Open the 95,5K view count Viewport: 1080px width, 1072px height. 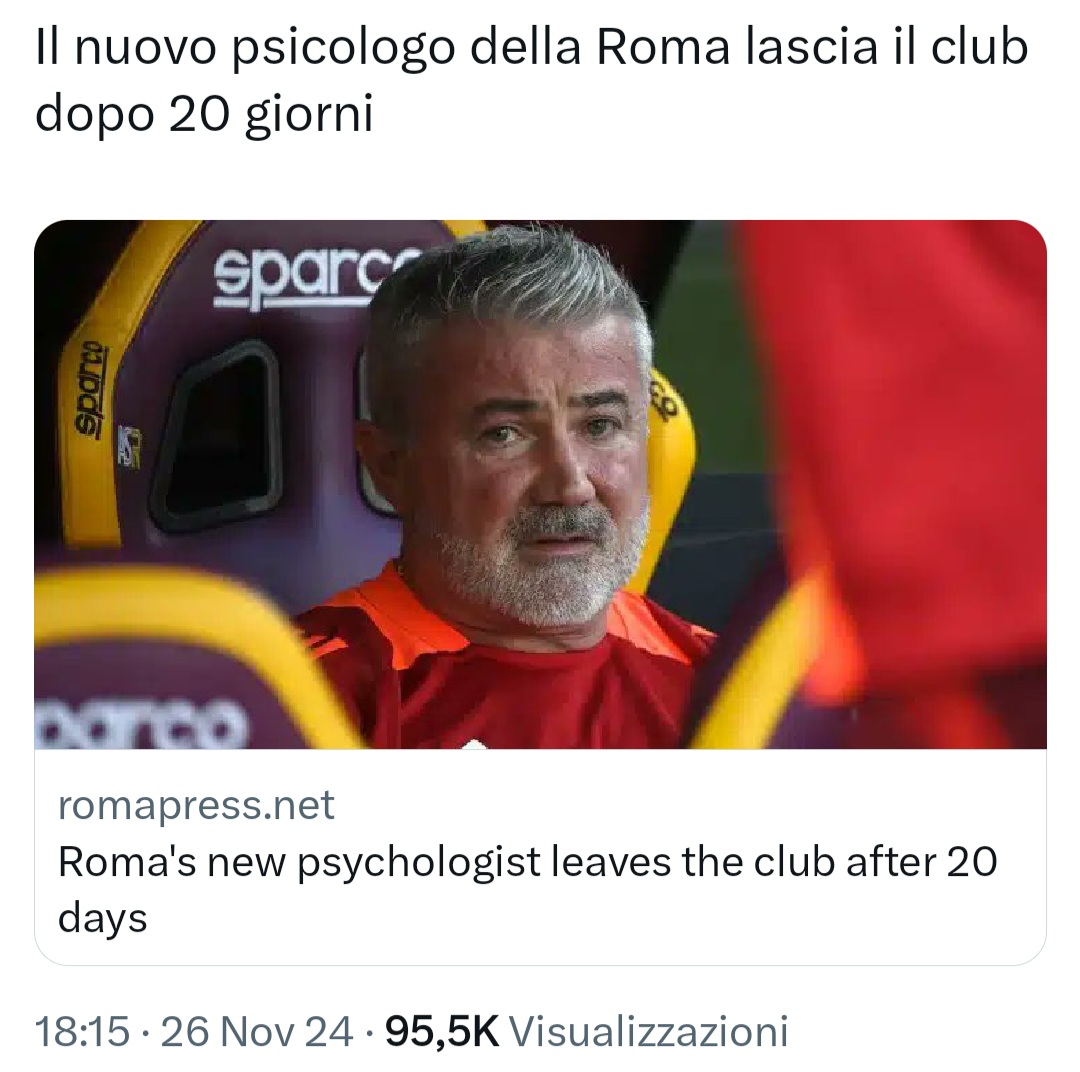point(442,1031)
